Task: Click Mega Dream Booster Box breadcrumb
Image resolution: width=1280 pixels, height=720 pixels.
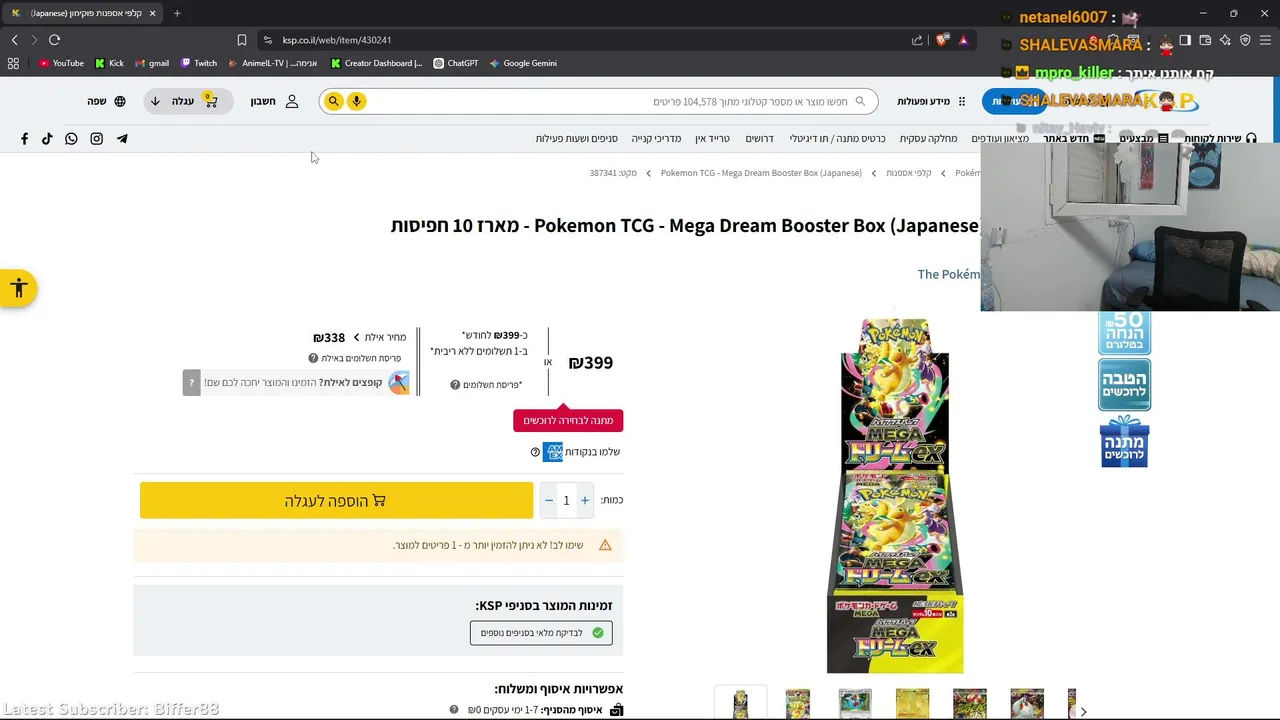Action: coord(761,173)
